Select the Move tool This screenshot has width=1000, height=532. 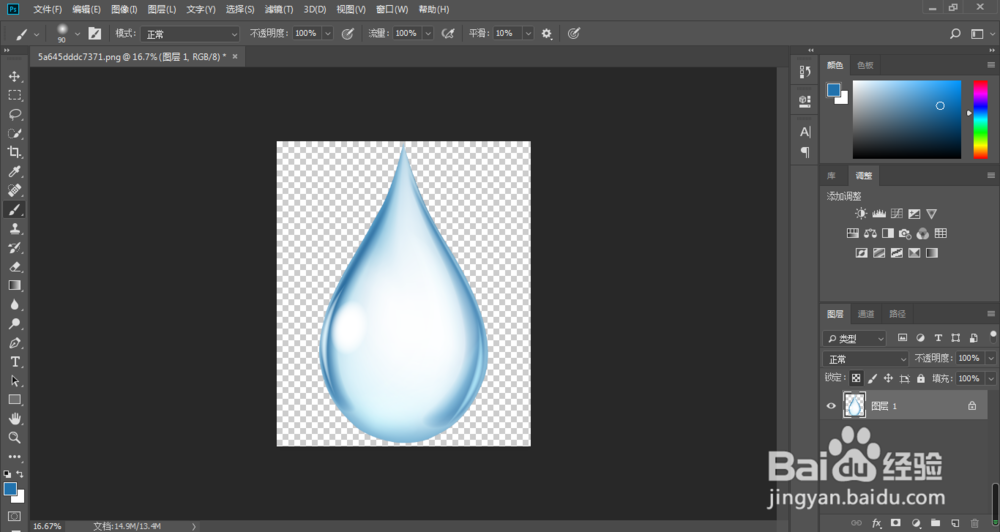(x=15, y=77)
